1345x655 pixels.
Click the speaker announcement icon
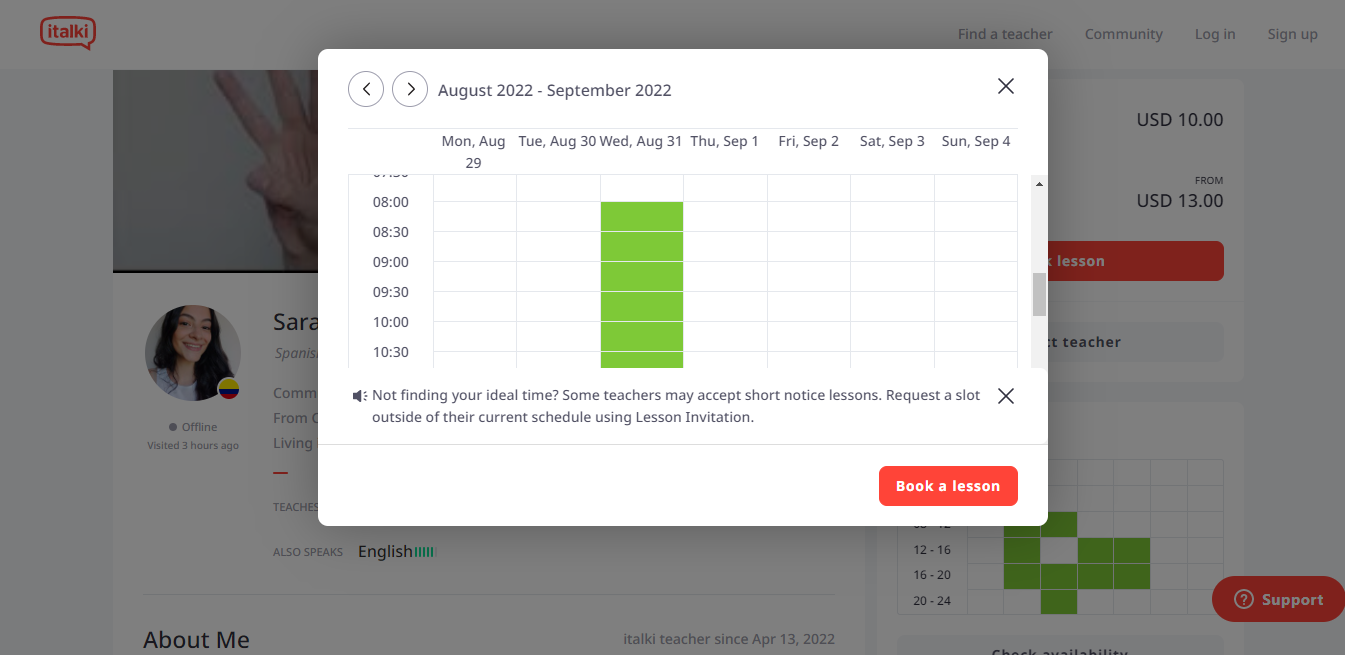(x=359, y=396)
